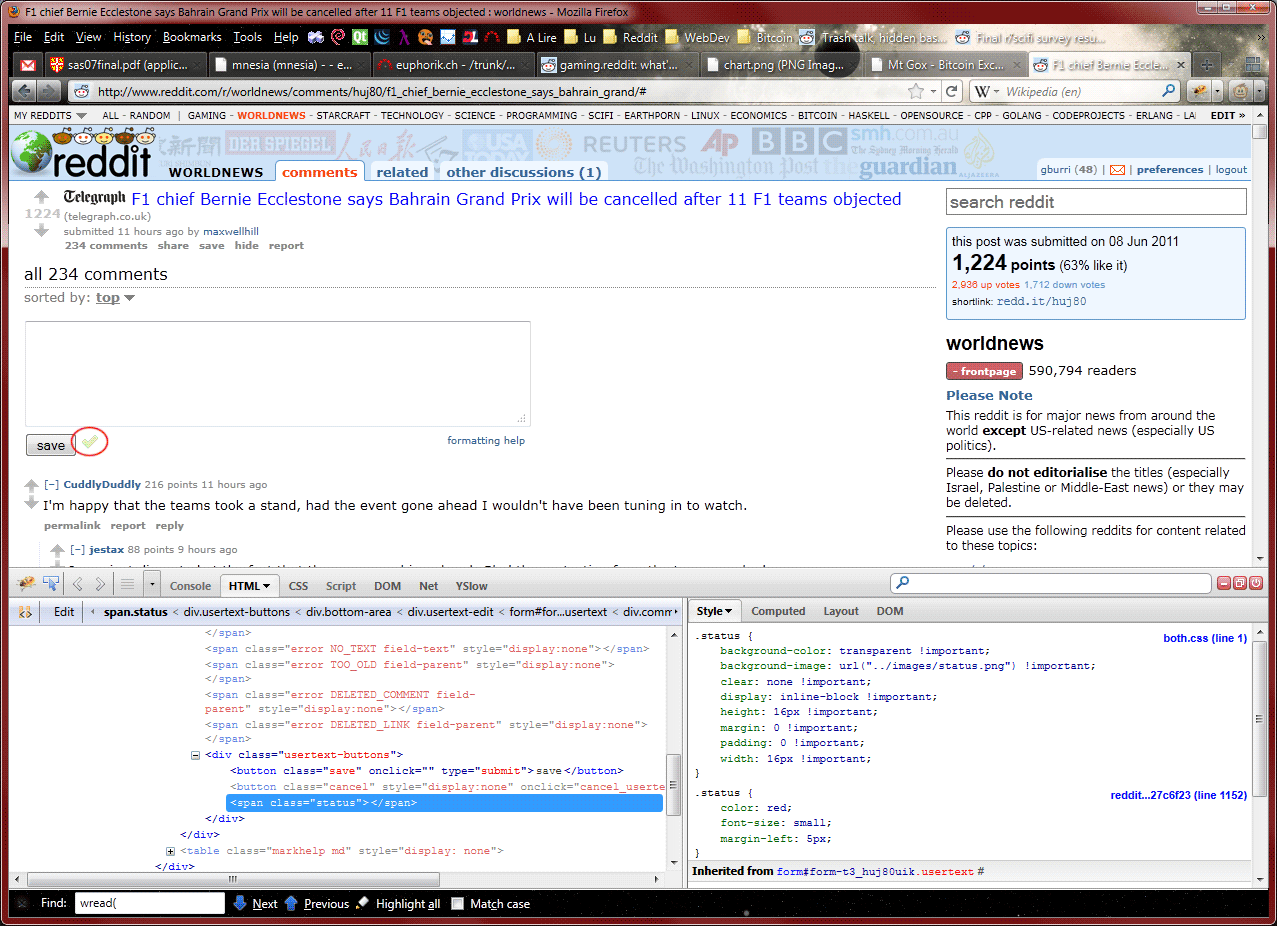Open a new tab with plus button
Screen dimensions: 1277x926
click(1206, 65)
